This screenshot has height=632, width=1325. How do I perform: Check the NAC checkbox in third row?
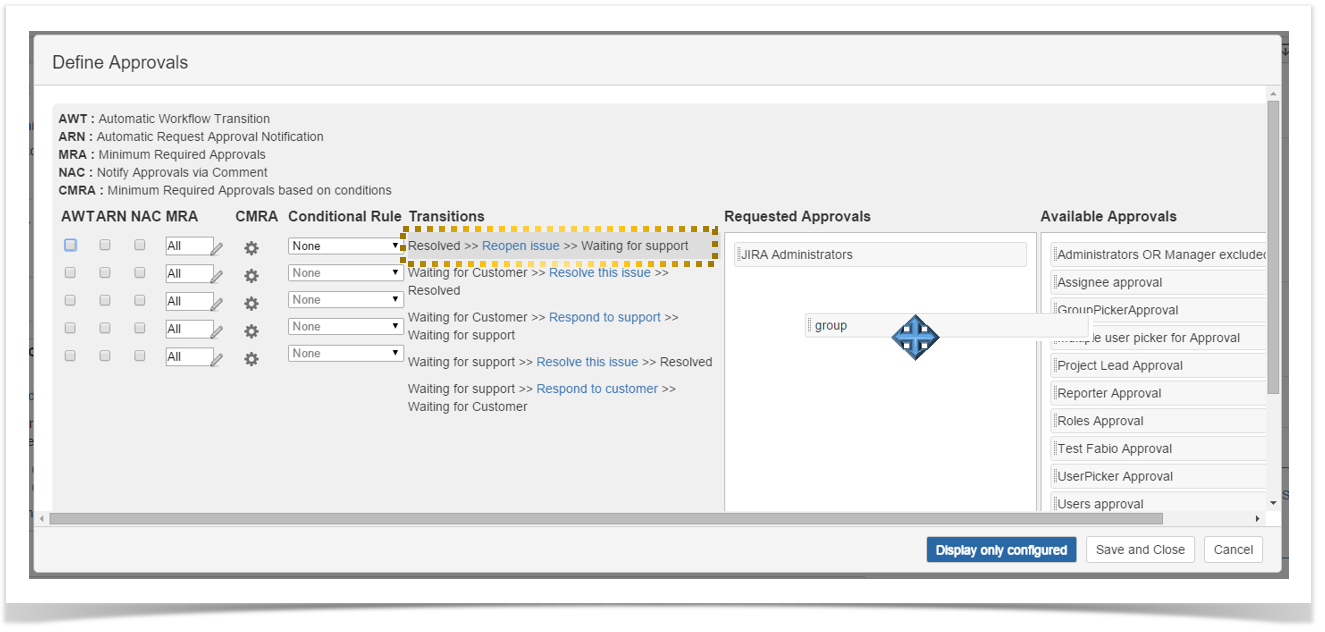pyautogui.click(x=140, y=300)
